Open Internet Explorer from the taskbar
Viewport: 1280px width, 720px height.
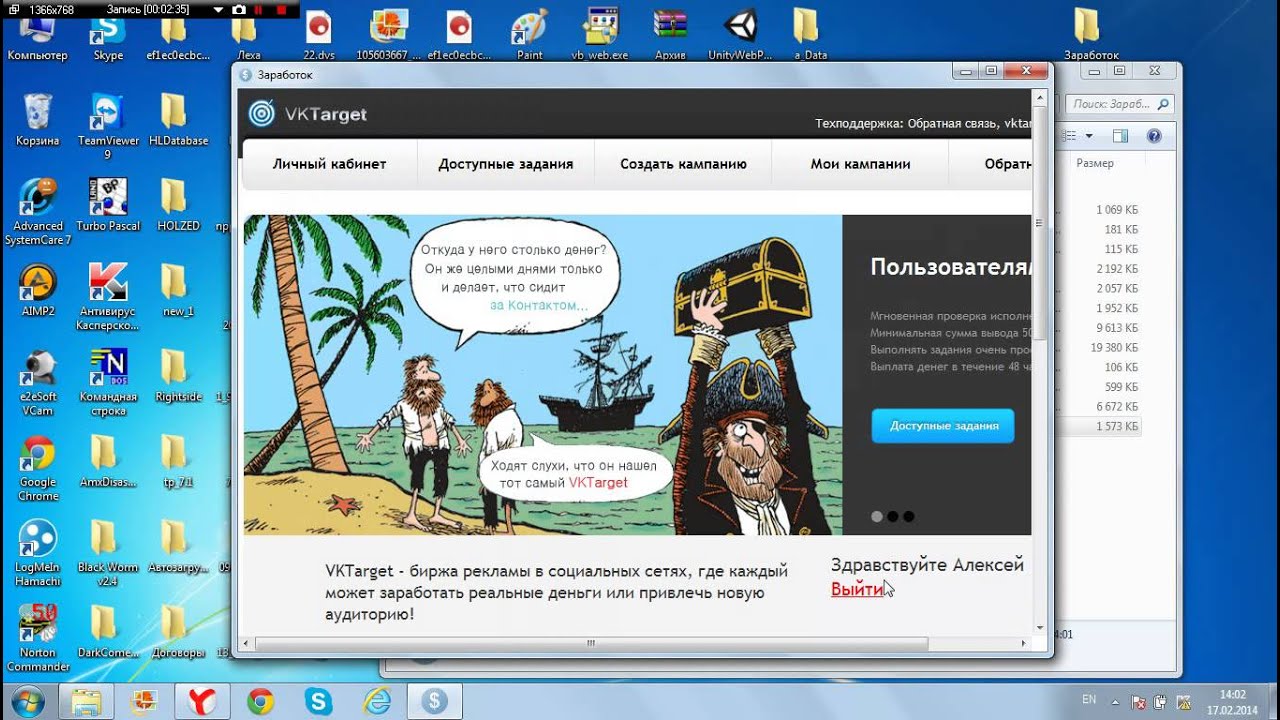(376, 700)
